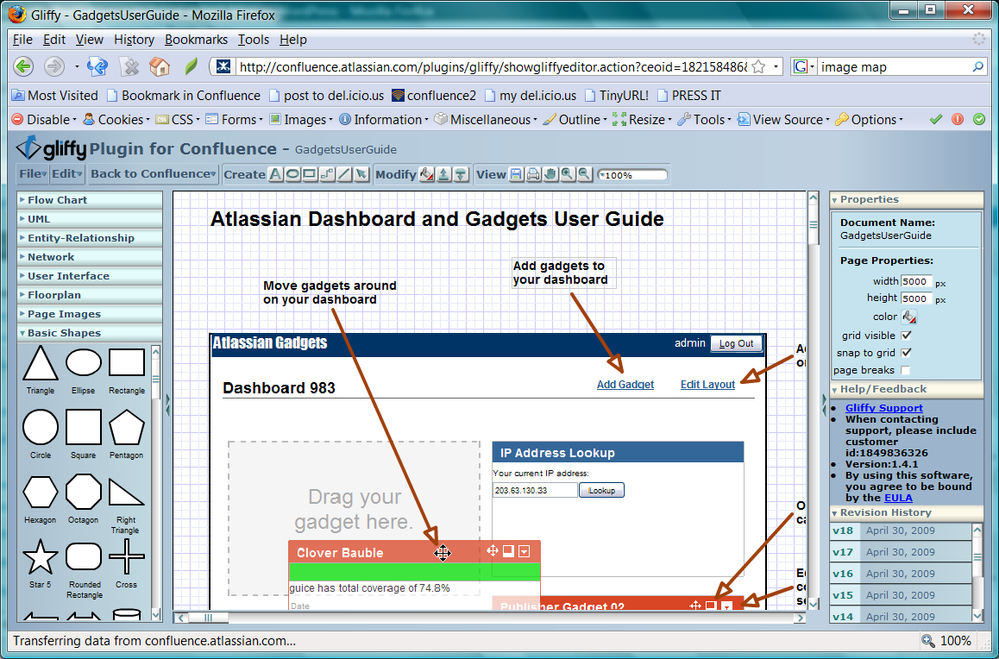Collapse the Revision History section

click(x=907, y=512)
